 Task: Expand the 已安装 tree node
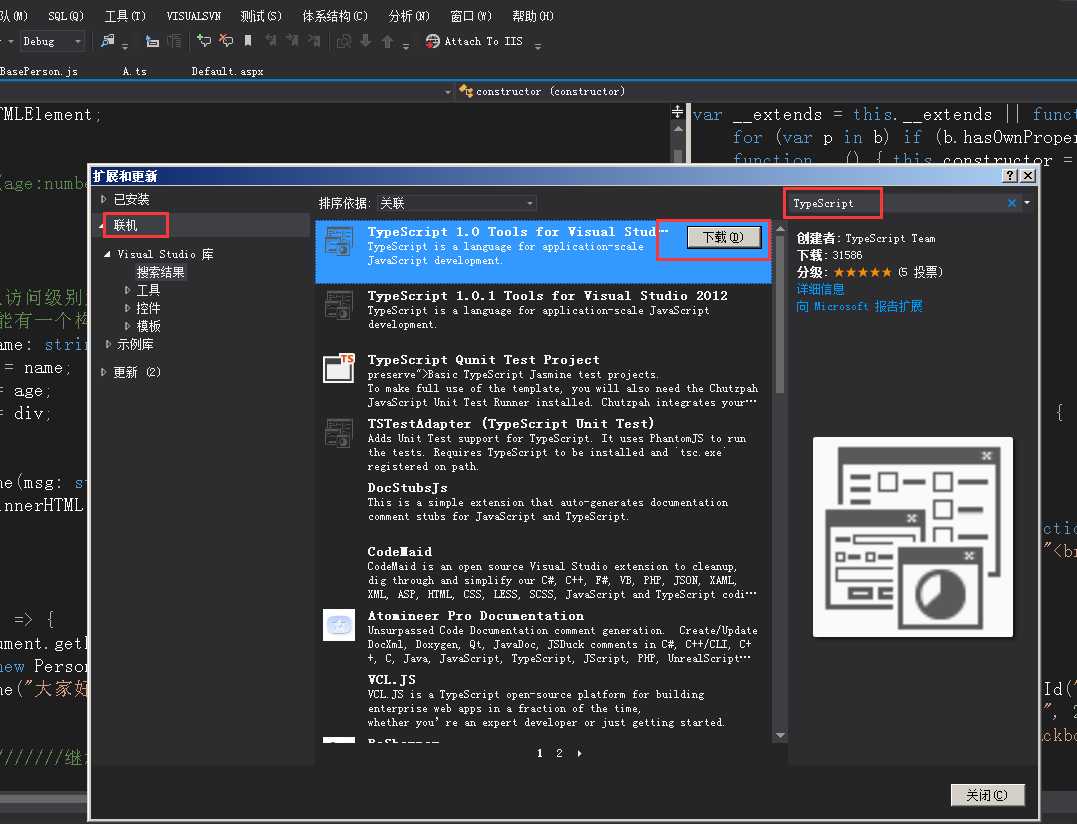coord(104,199)
